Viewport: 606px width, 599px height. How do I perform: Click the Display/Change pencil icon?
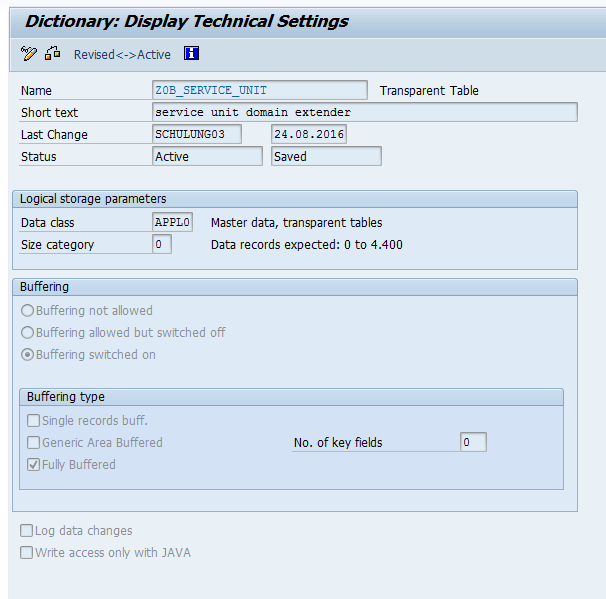pyautogui.click(x=28, y=54)
